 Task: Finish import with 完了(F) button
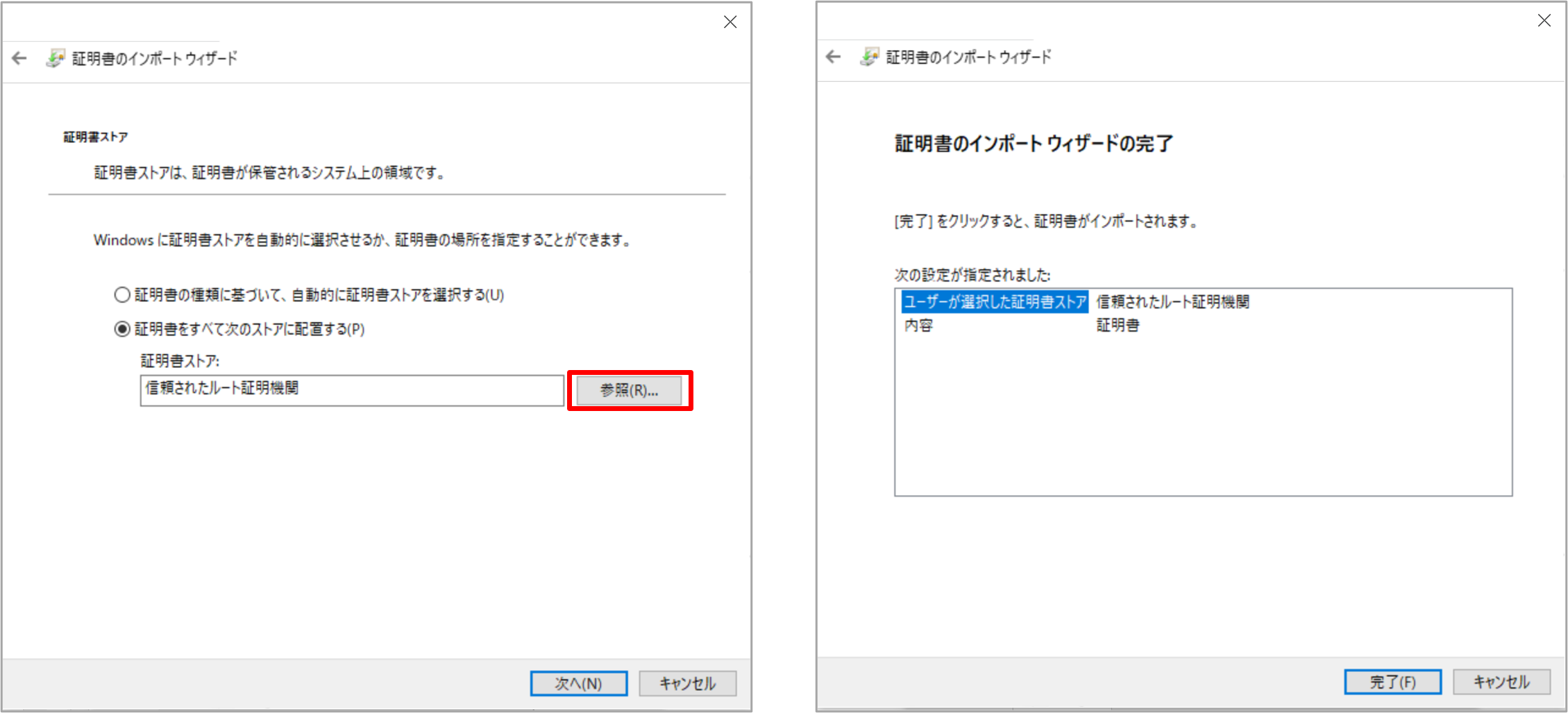coord(1393,682)
